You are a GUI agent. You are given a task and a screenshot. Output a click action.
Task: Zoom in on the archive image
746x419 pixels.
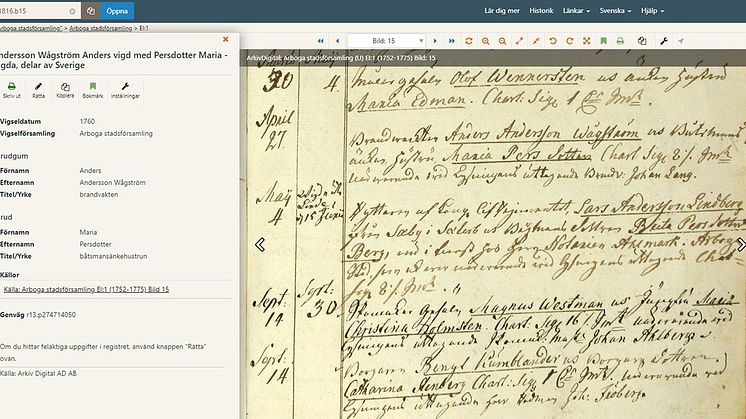pyautogui.click(x=485, y=41)
